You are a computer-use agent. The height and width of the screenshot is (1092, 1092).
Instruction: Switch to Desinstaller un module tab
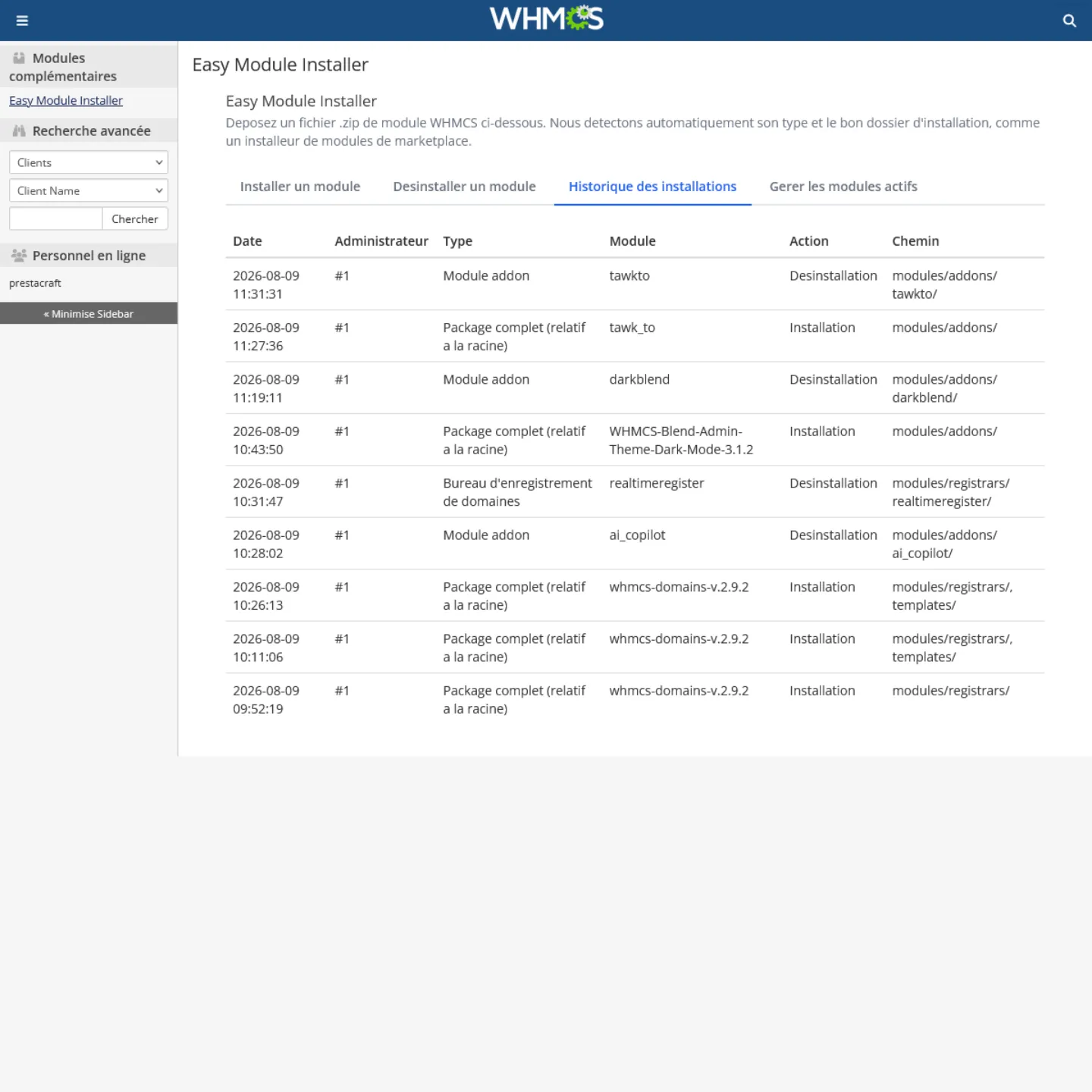[464, 187]
